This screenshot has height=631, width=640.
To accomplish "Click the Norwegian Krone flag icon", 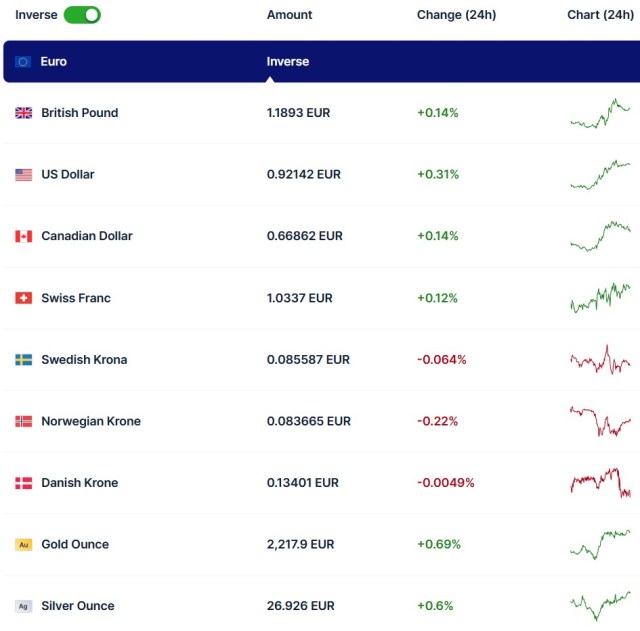I will click(24, 422).
